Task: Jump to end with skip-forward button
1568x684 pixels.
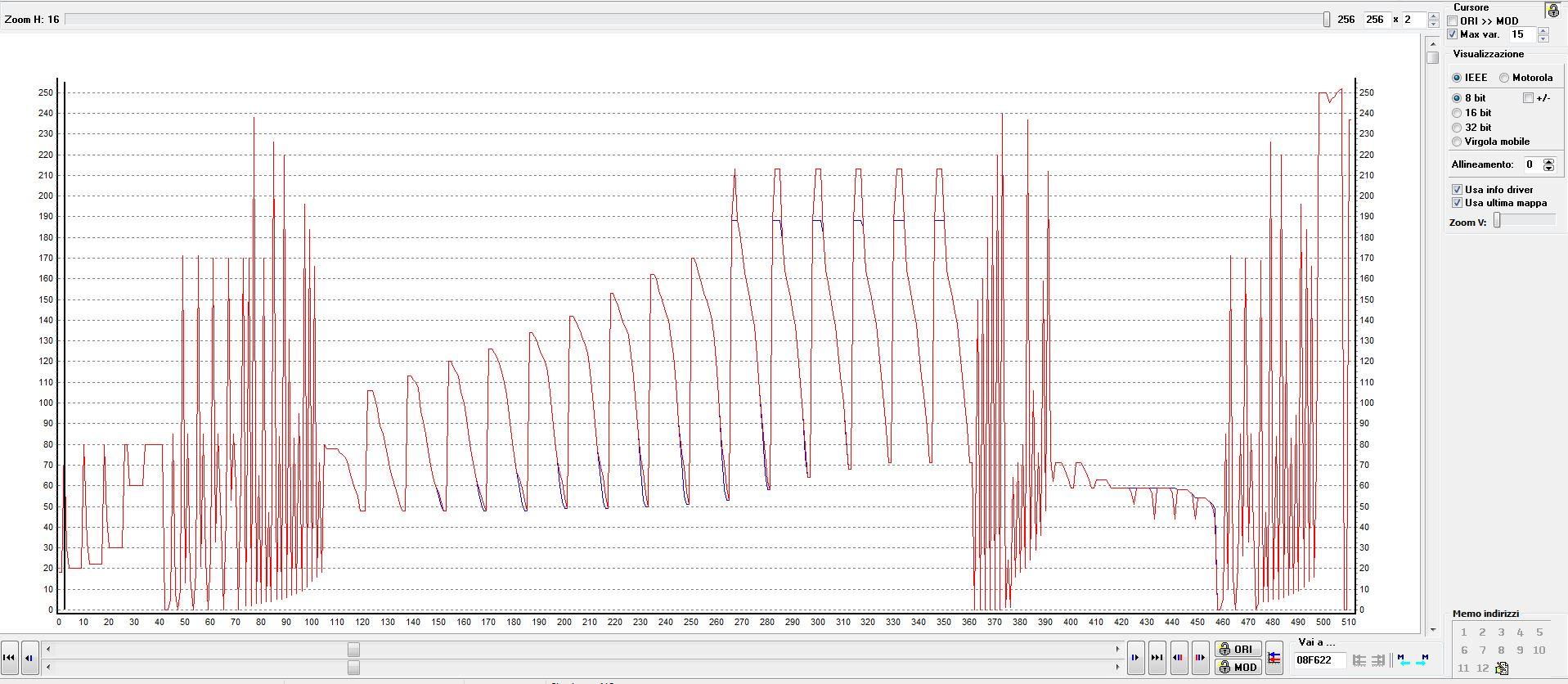Action: click(1157, 657)
